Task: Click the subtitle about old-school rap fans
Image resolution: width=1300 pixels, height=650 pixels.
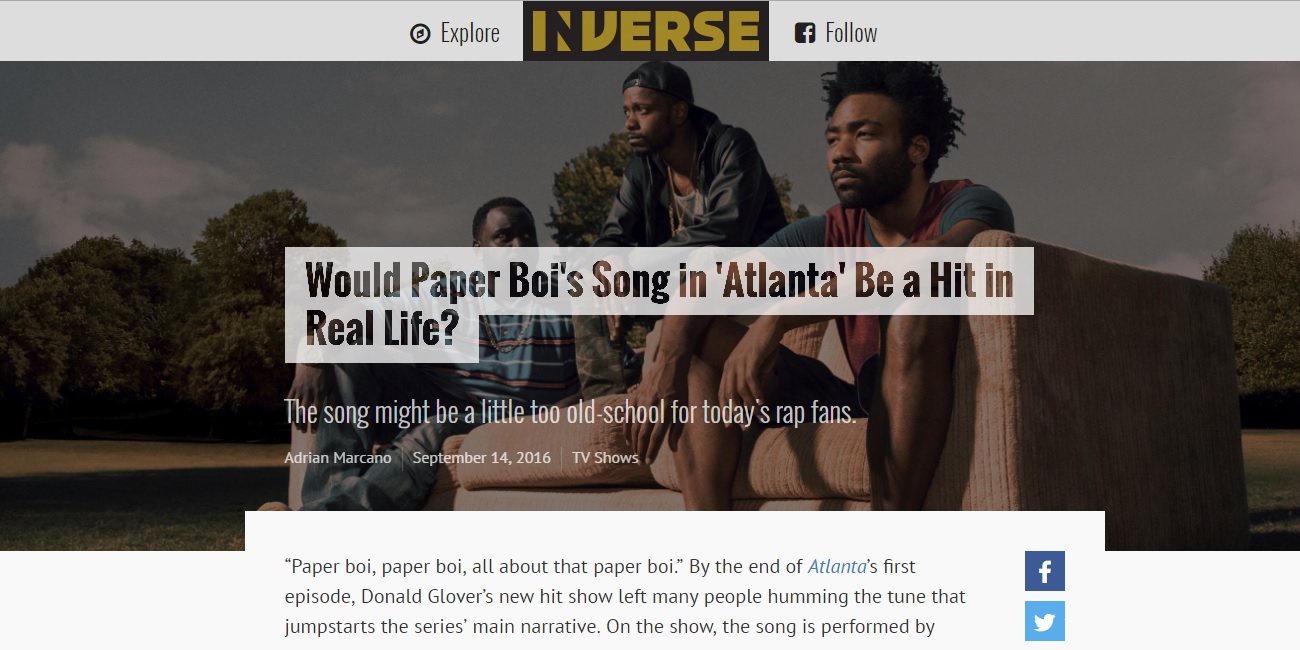Action: pyautogui.click(x=570, y=411)
